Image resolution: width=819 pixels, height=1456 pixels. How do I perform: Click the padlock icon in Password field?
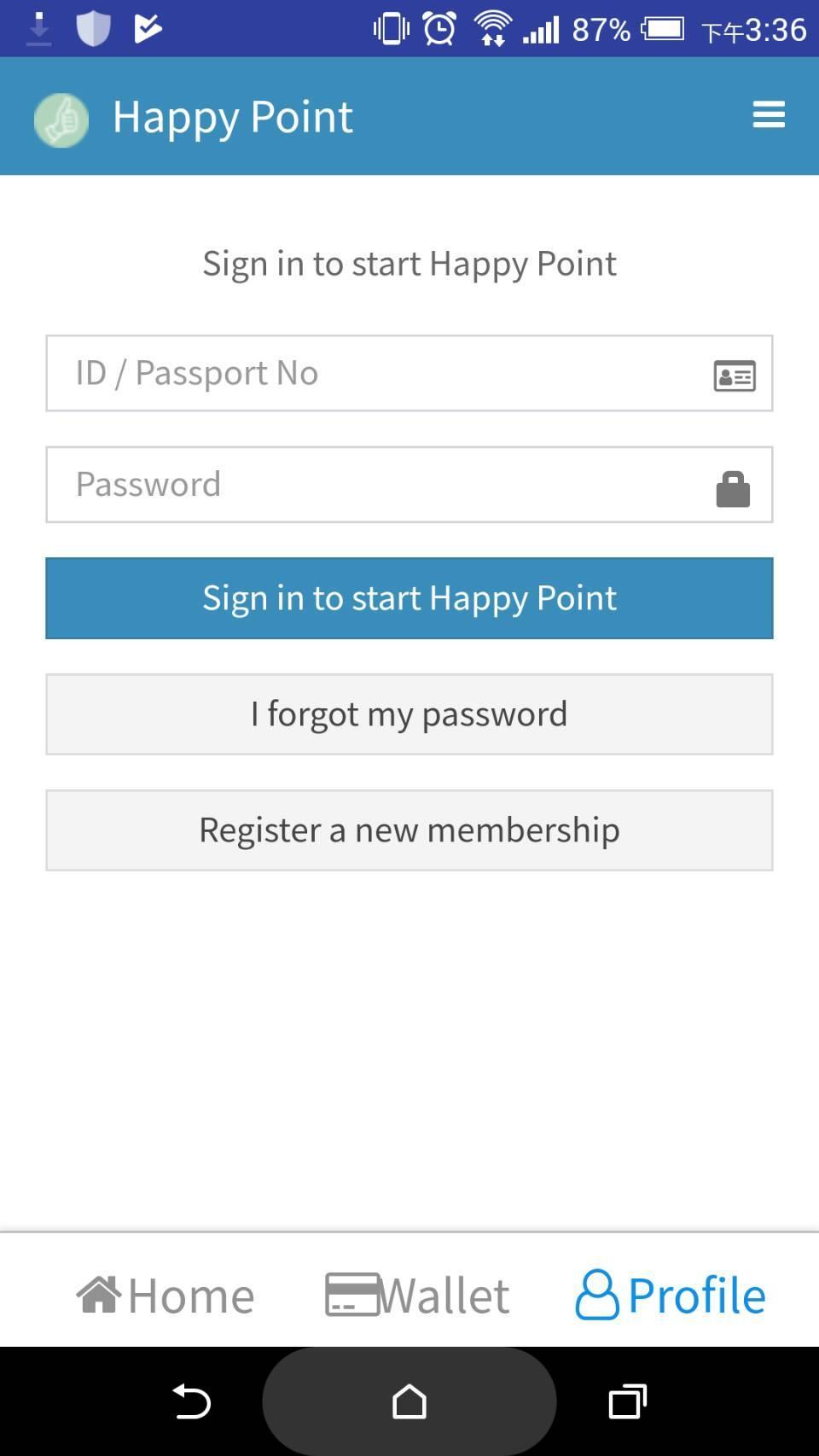pos(732,489)
